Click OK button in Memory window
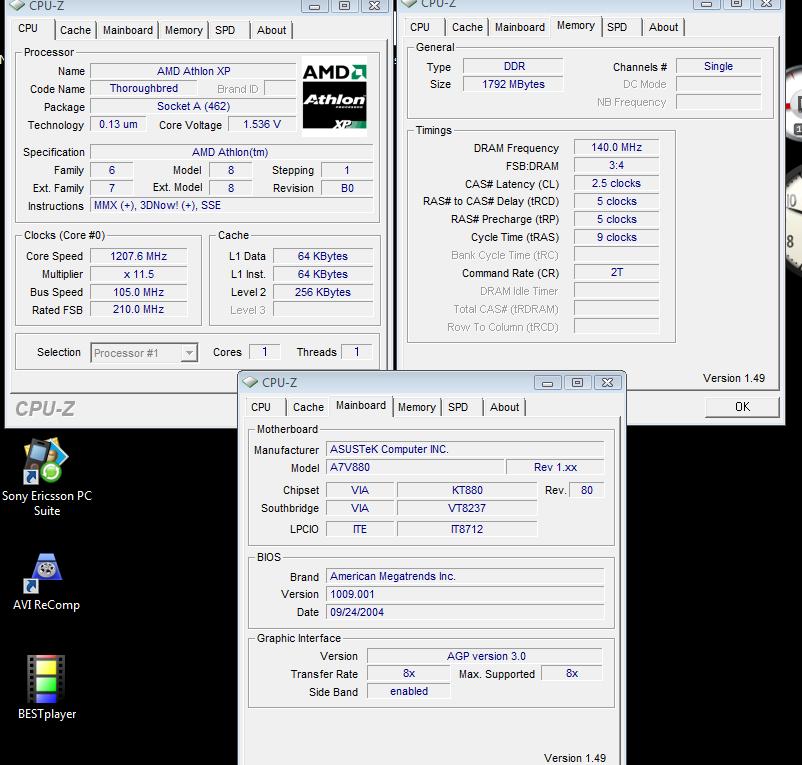 (x=742, y=407)
